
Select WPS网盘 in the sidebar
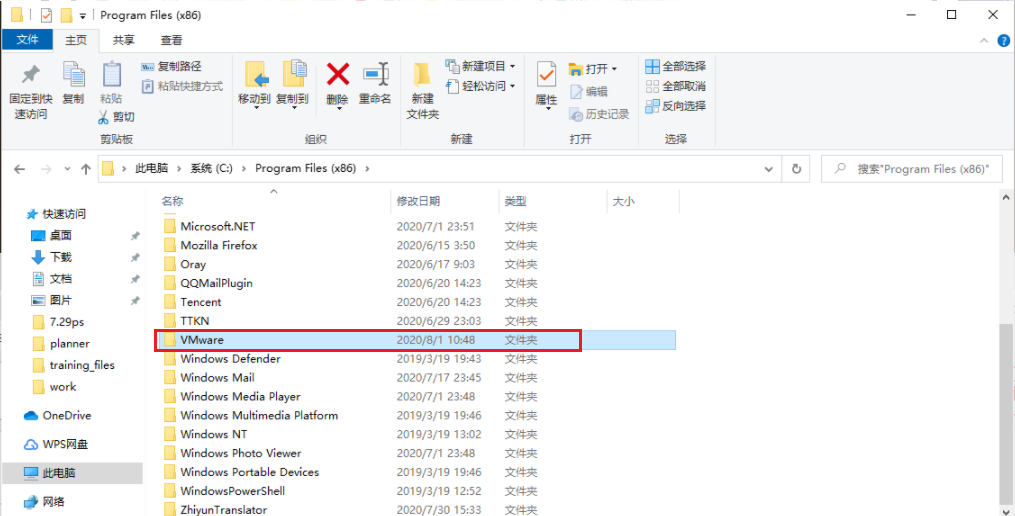tap(56, 444)
